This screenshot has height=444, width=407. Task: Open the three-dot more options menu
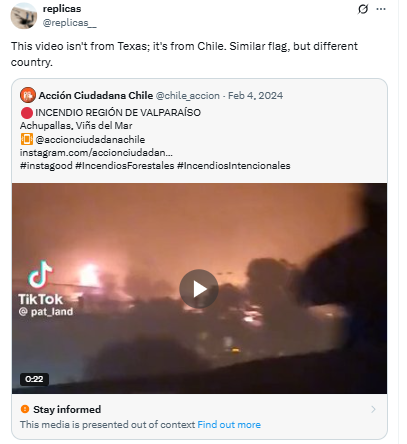381,9
